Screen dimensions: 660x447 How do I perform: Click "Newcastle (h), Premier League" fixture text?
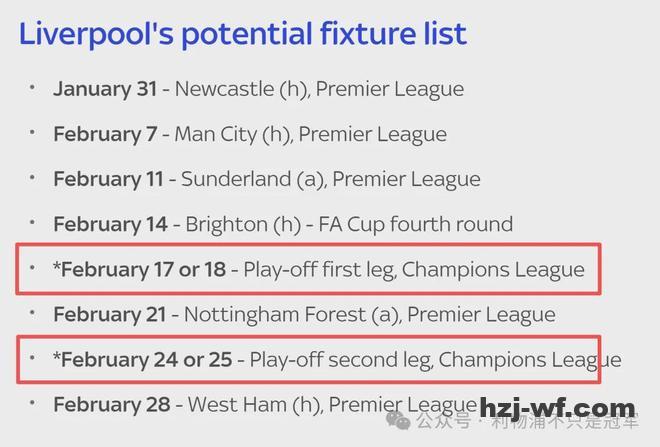click(319, 88)
